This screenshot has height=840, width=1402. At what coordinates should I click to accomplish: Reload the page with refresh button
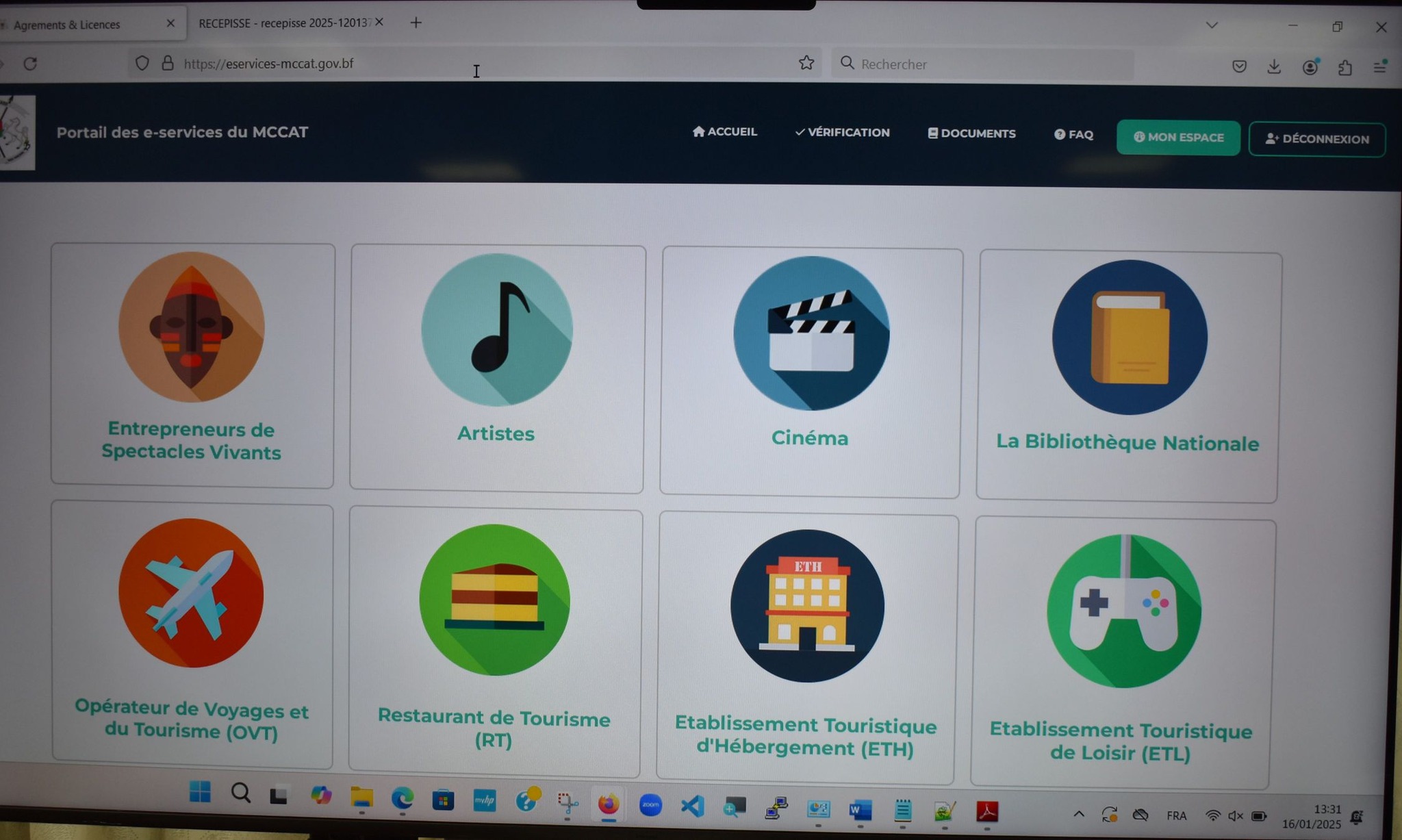click(30, 64)
